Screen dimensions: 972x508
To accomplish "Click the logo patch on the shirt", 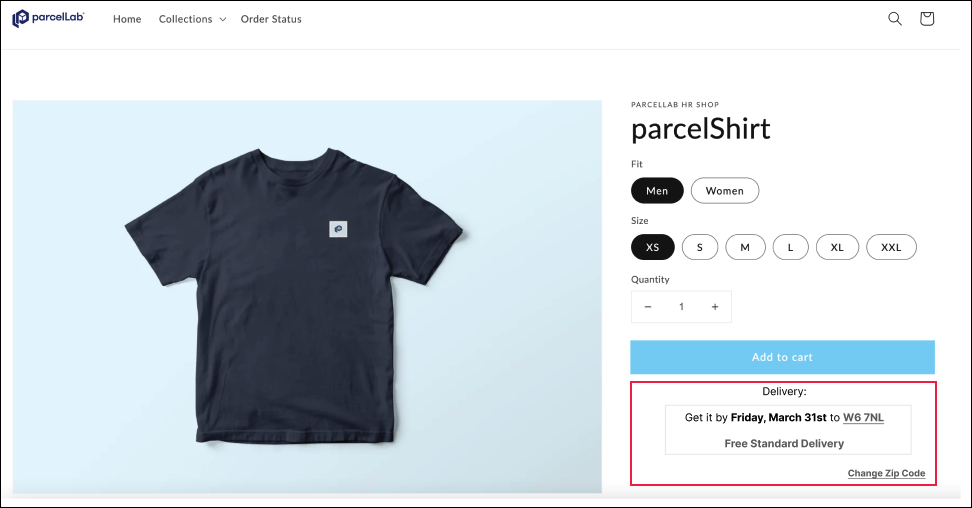I will [338, 229].
